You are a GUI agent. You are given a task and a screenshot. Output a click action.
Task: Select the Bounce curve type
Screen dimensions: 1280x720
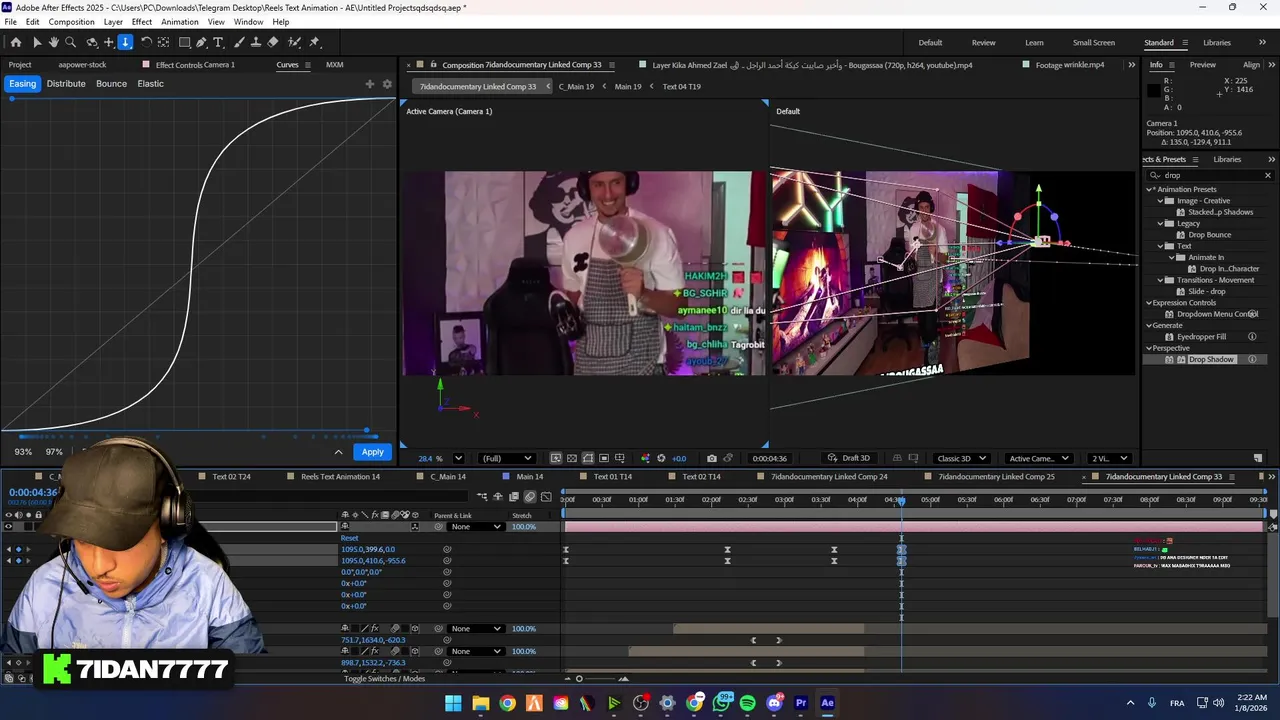[x=111, y=84]
